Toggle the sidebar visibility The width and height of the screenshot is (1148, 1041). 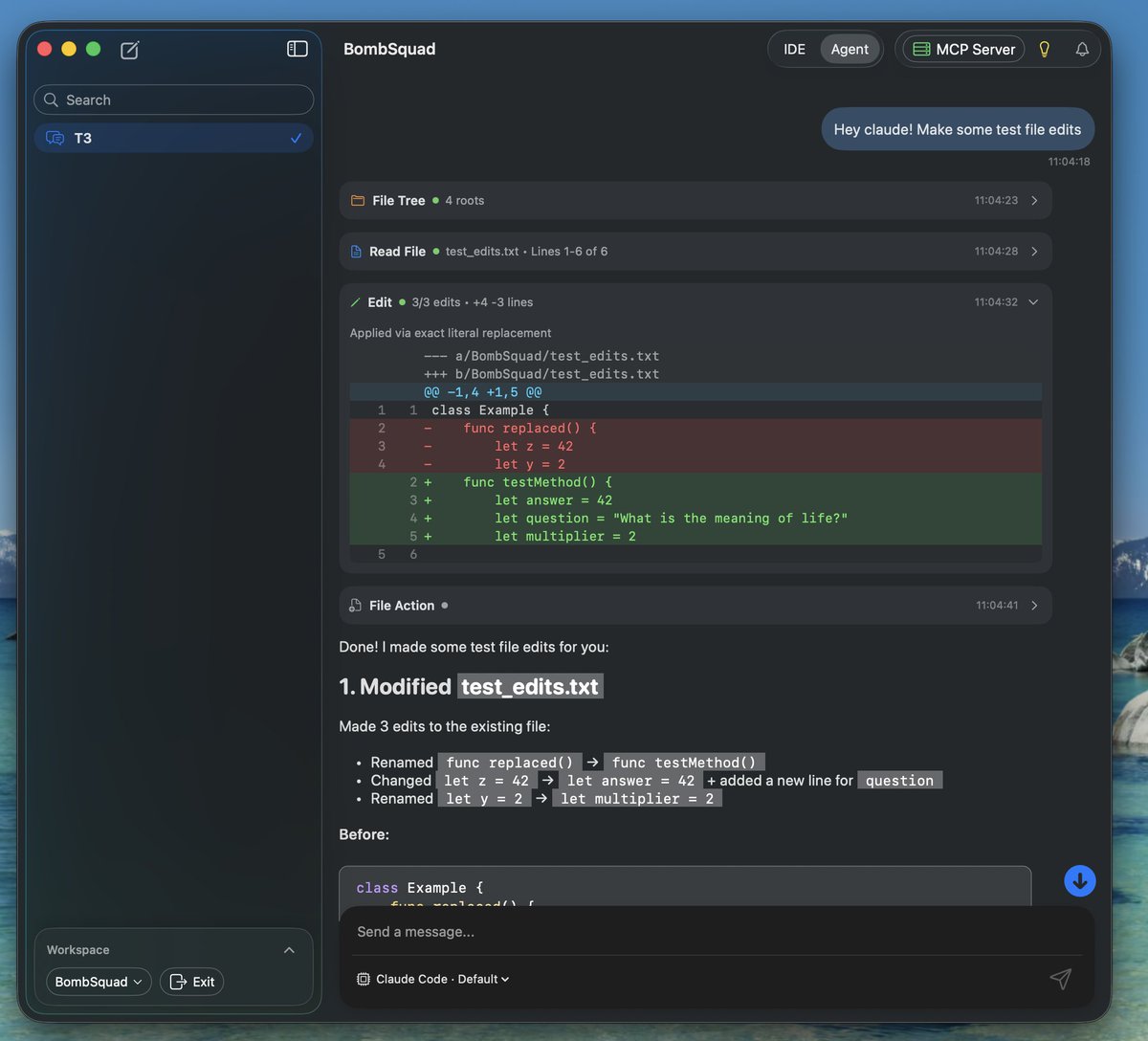(297, 49)
